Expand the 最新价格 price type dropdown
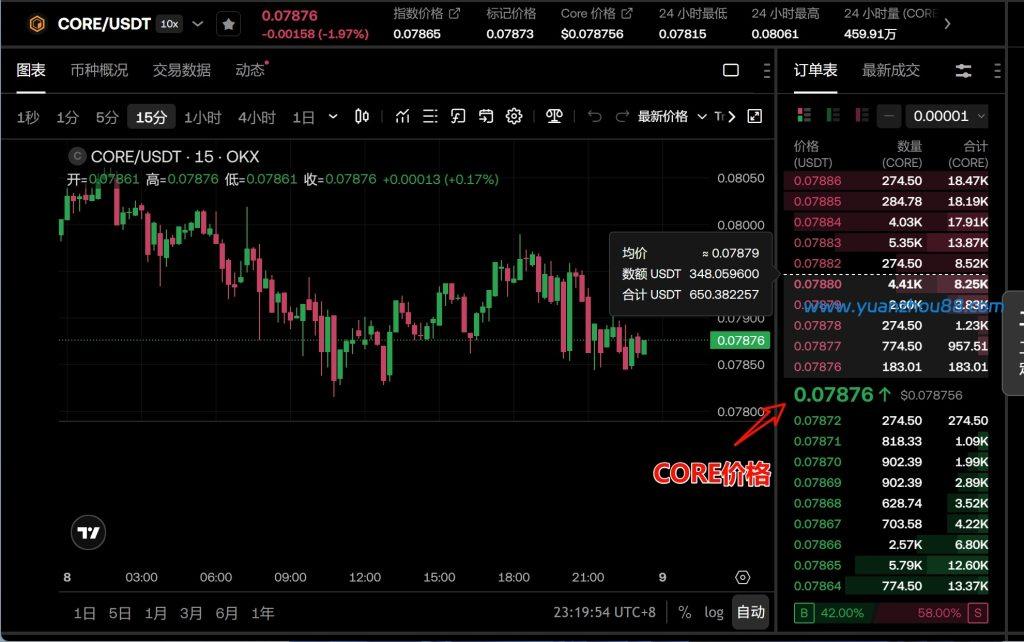The image size is (1024, 642). point(672,117)
